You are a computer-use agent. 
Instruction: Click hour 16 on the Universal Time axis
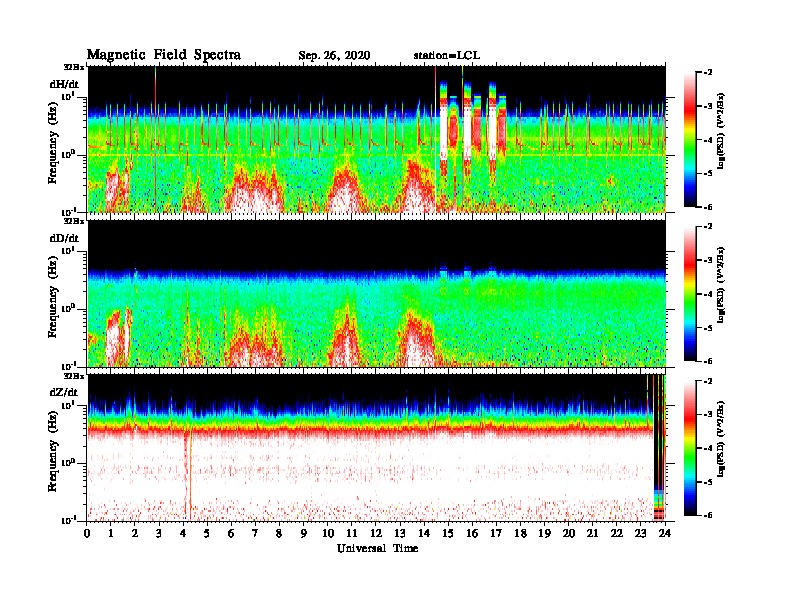[472, 534]
